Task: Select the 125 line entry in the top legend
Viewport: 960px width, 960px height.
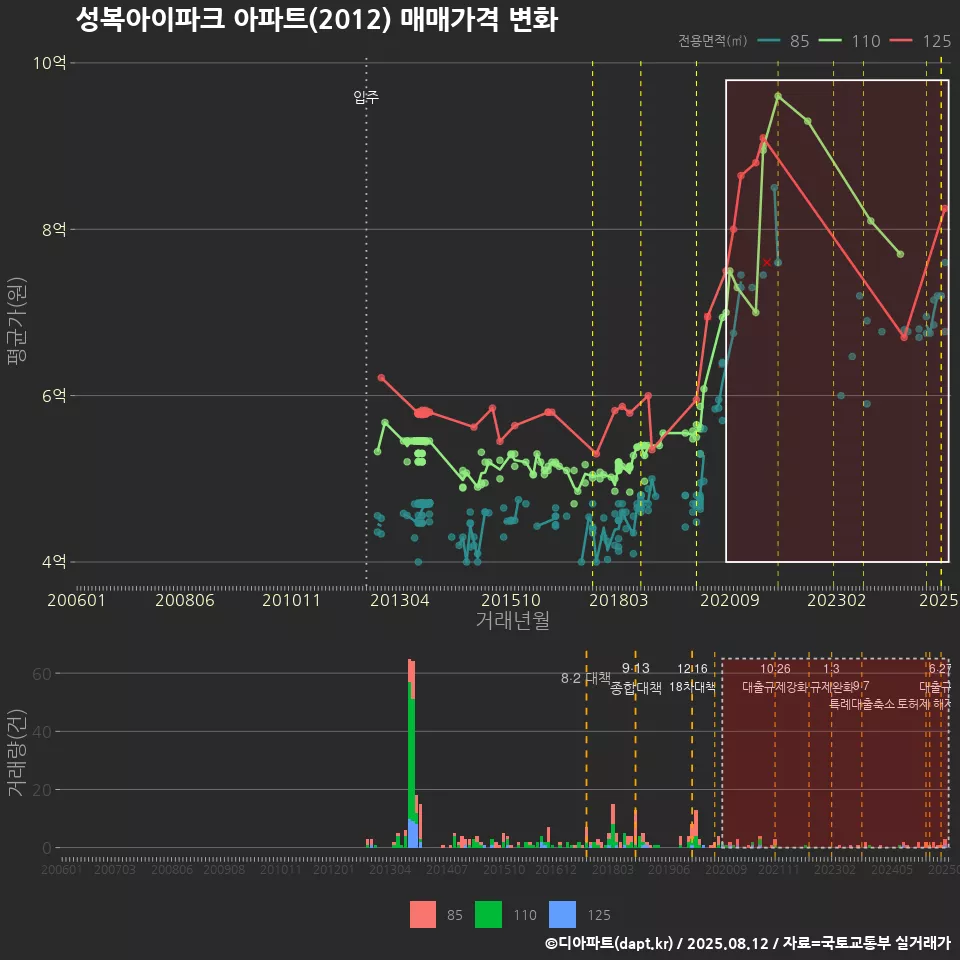Action: point(920,41)
